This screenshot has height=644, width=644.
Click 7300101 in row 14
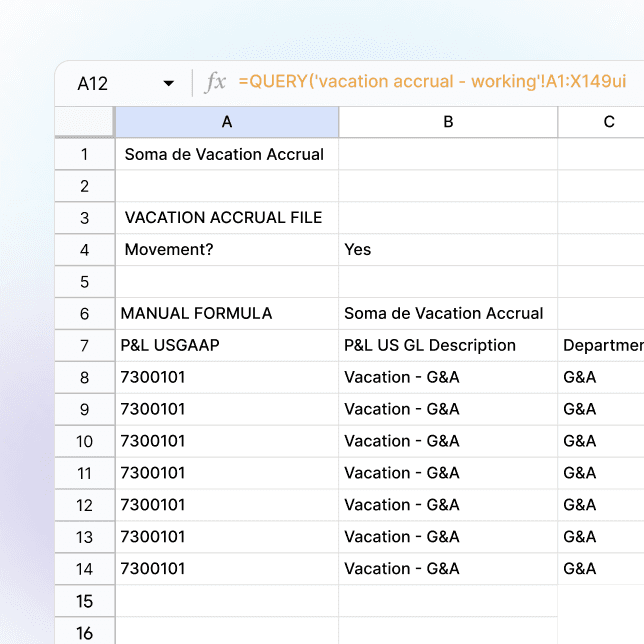click(x=227, y=569)
